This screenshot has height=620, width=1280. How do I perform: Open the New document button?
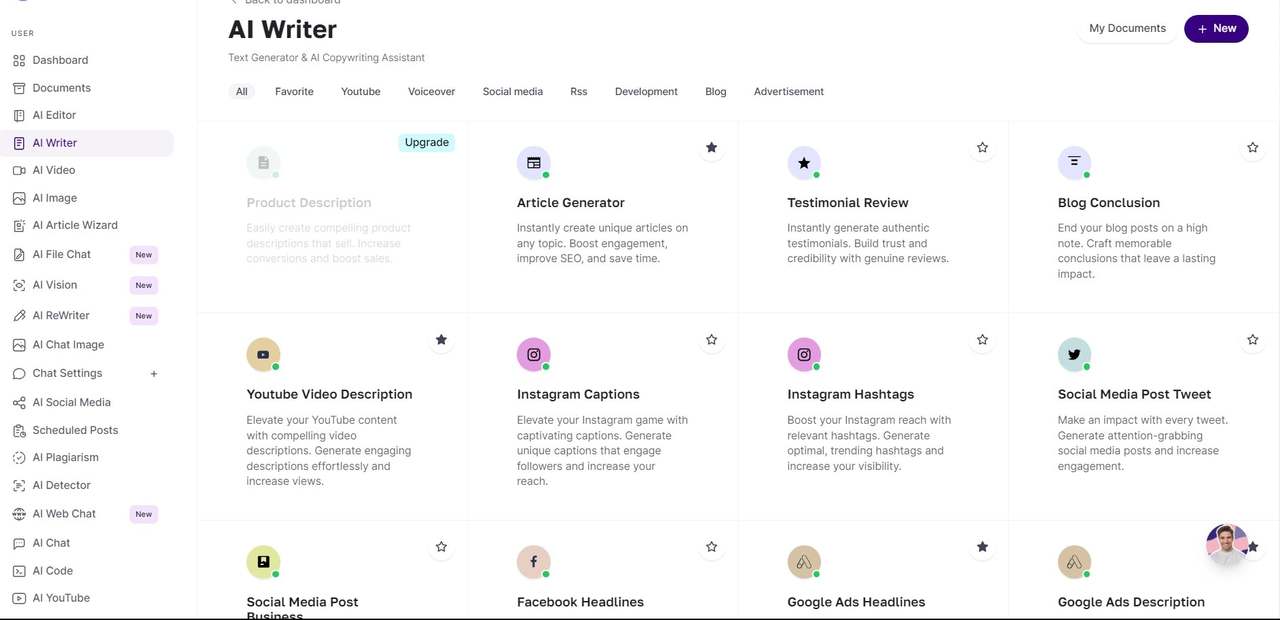tap(1216, 29)
